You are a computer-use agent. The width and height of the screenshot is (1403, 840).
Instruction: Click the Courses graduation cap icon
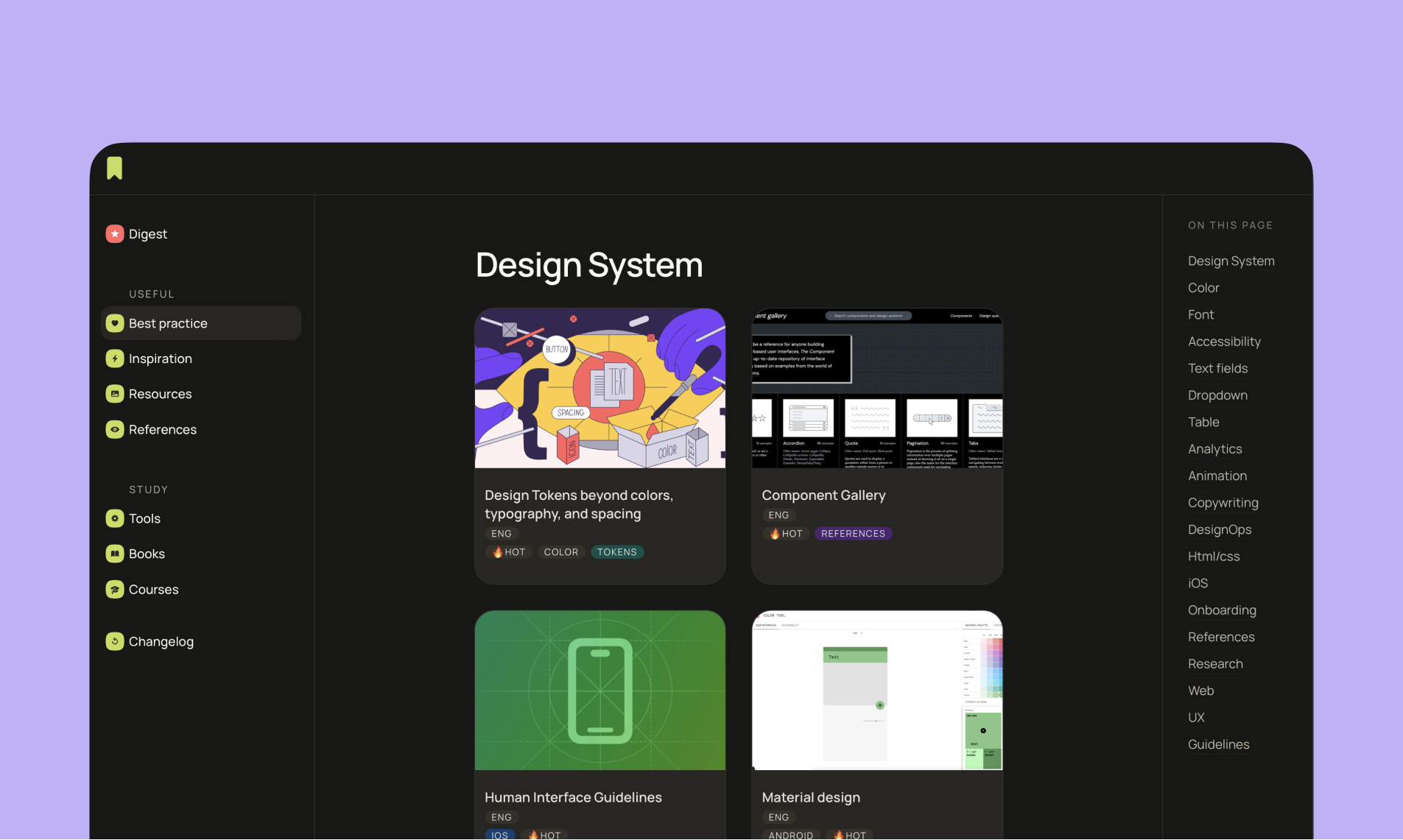(x=115, y=589)
